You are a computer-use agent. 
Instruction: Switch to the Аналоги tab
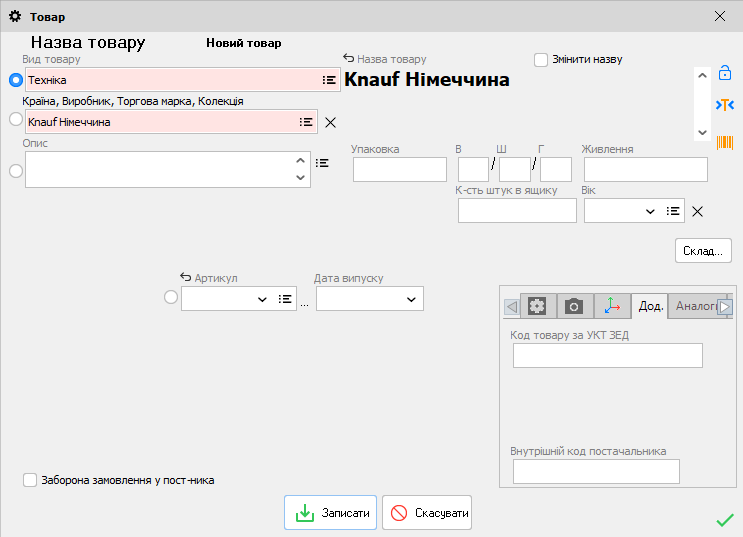tap(695, 306)
